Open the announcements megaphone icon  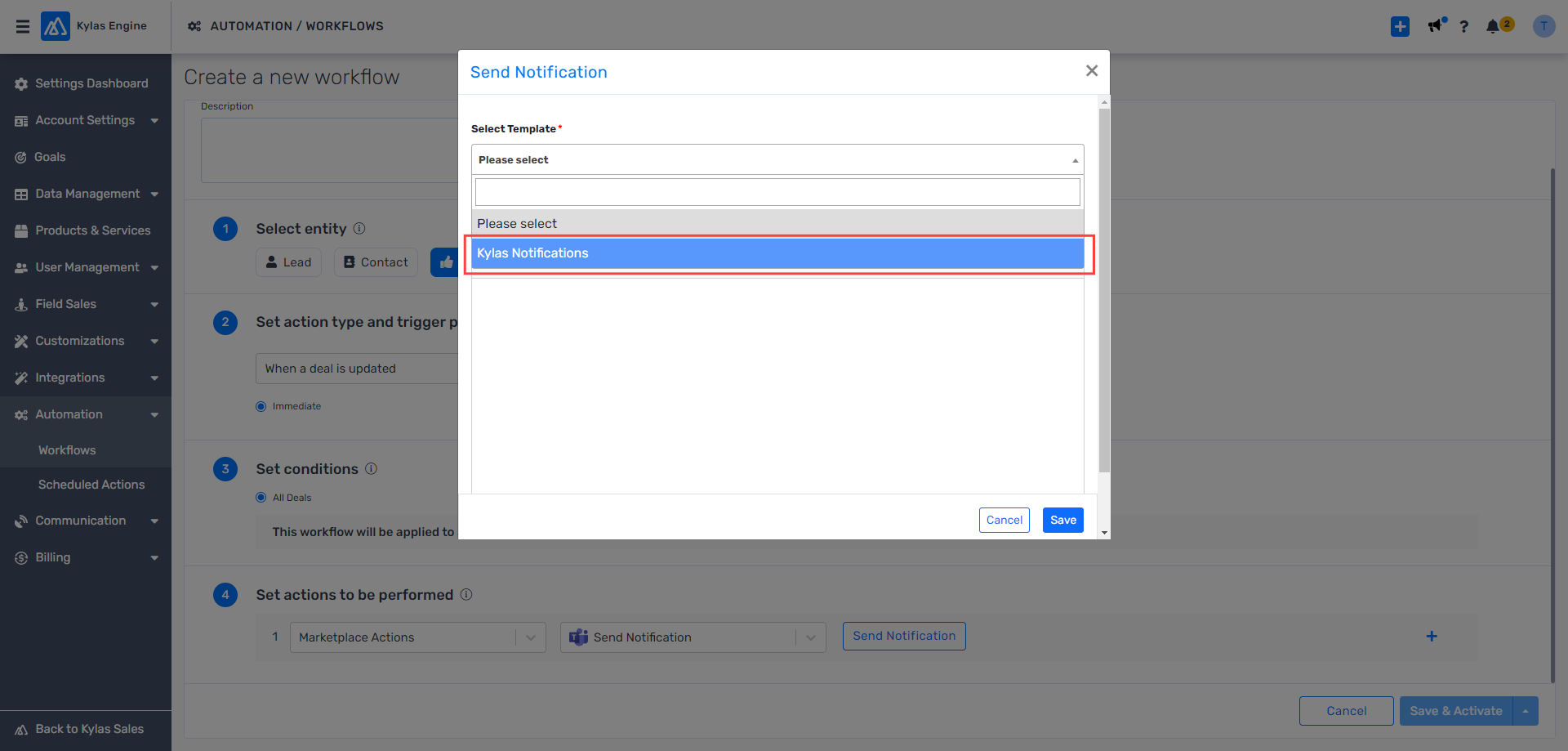[x=1436, y=26]
